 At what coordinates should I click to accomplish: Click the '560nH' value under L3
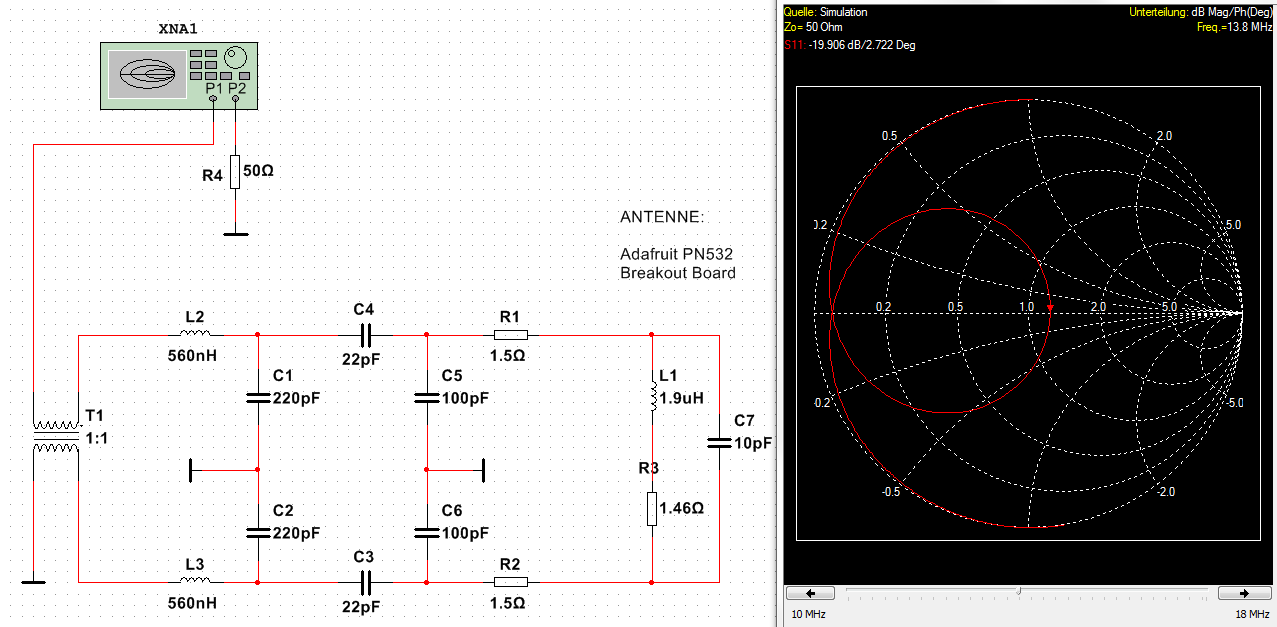tap(192, 603)
